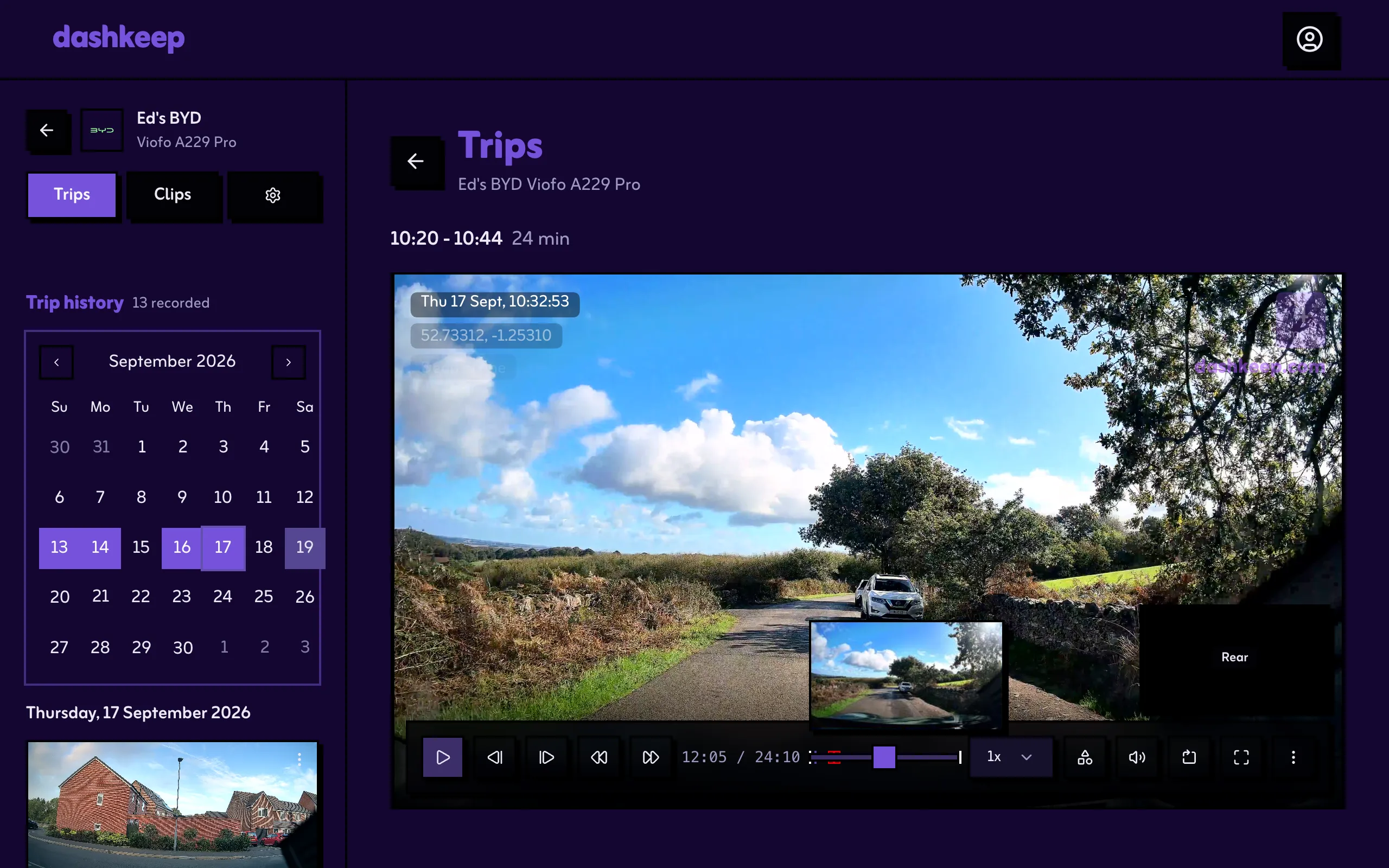The width and height of the screenshot is (1389, 868).
Task: Click the 12:05 / 24:10 time readout
Action: [741, 757]
